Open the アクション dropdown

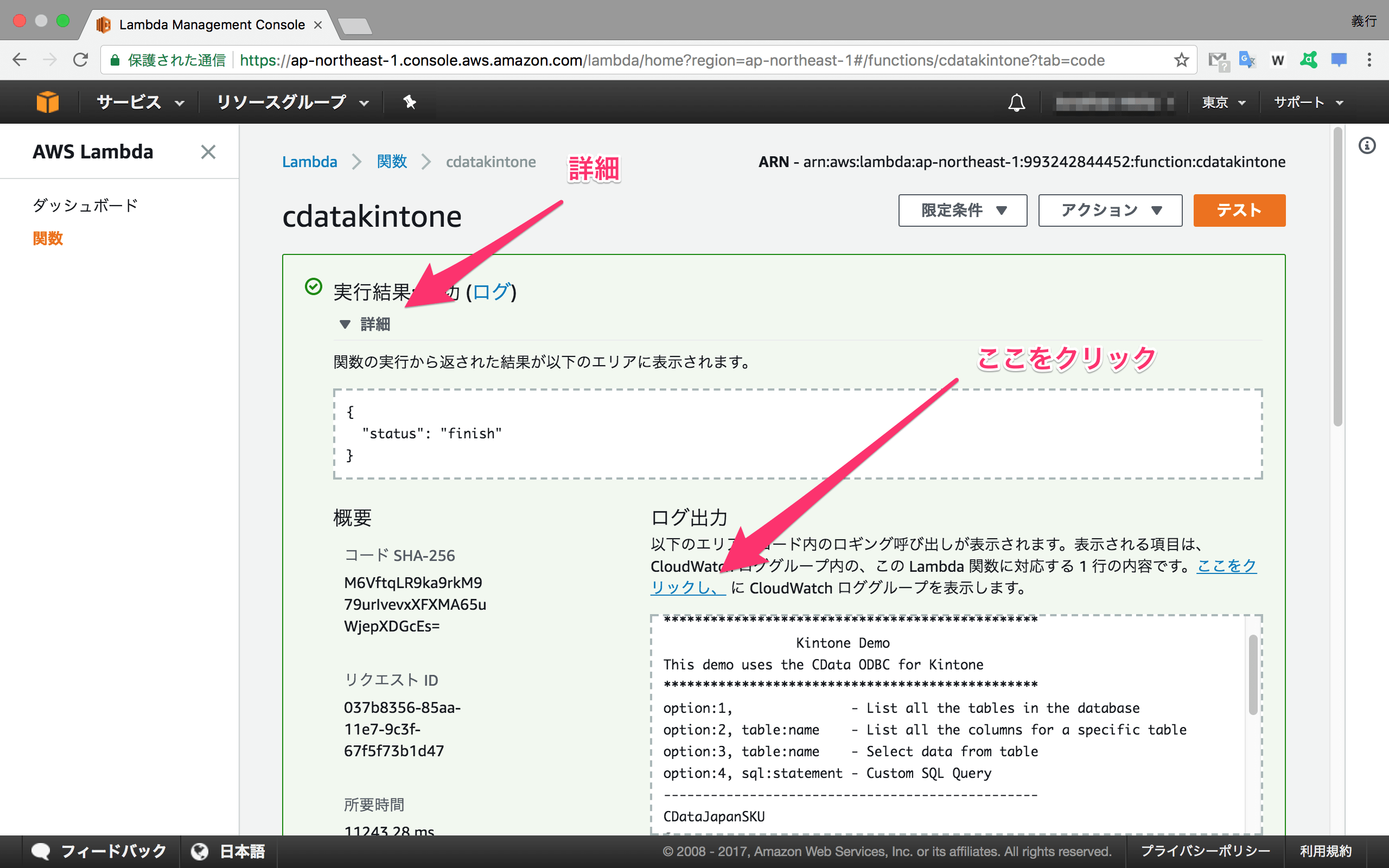1110,210
